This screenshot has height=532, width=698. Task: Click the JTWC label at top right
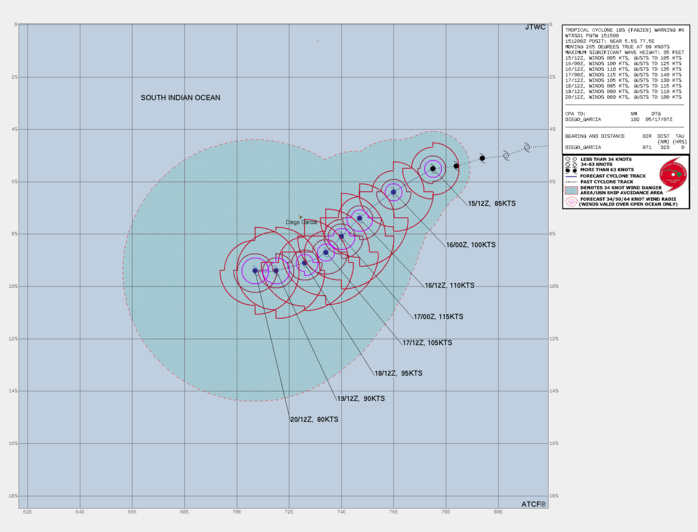536,27
